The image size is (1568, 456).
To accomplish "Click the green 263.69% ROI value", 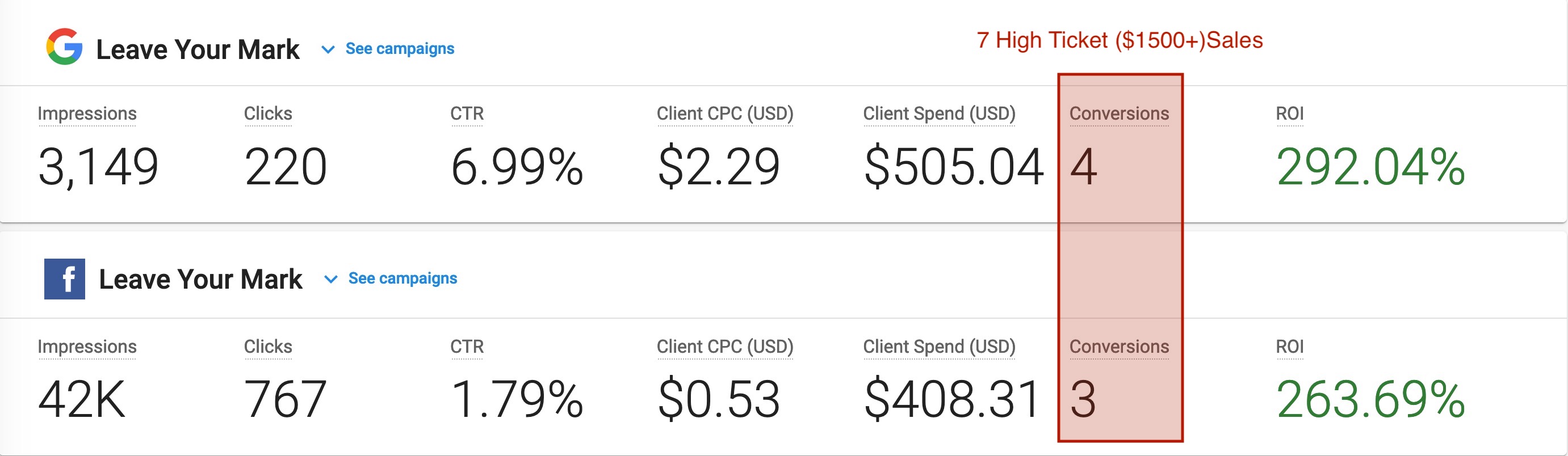I will point(1370,399).
